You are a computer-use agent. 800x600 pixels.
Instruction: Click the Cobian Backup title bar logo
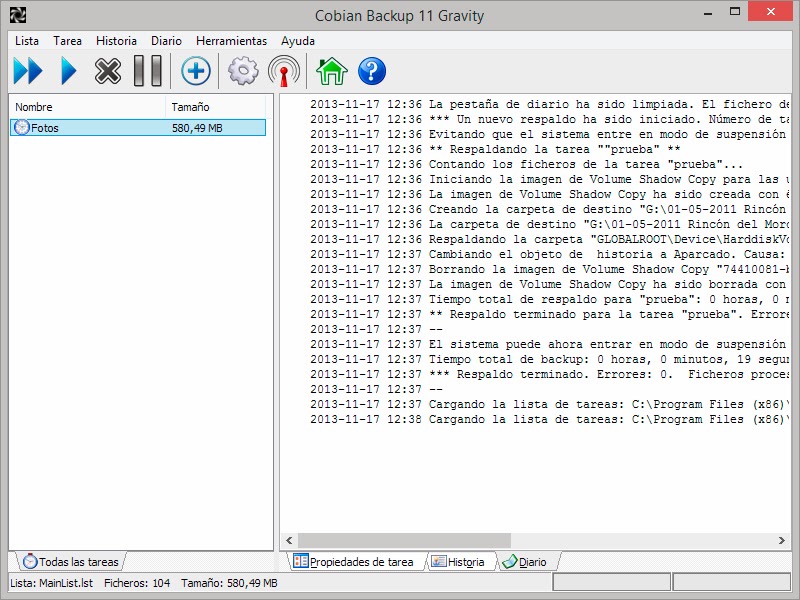pos(18,15)
